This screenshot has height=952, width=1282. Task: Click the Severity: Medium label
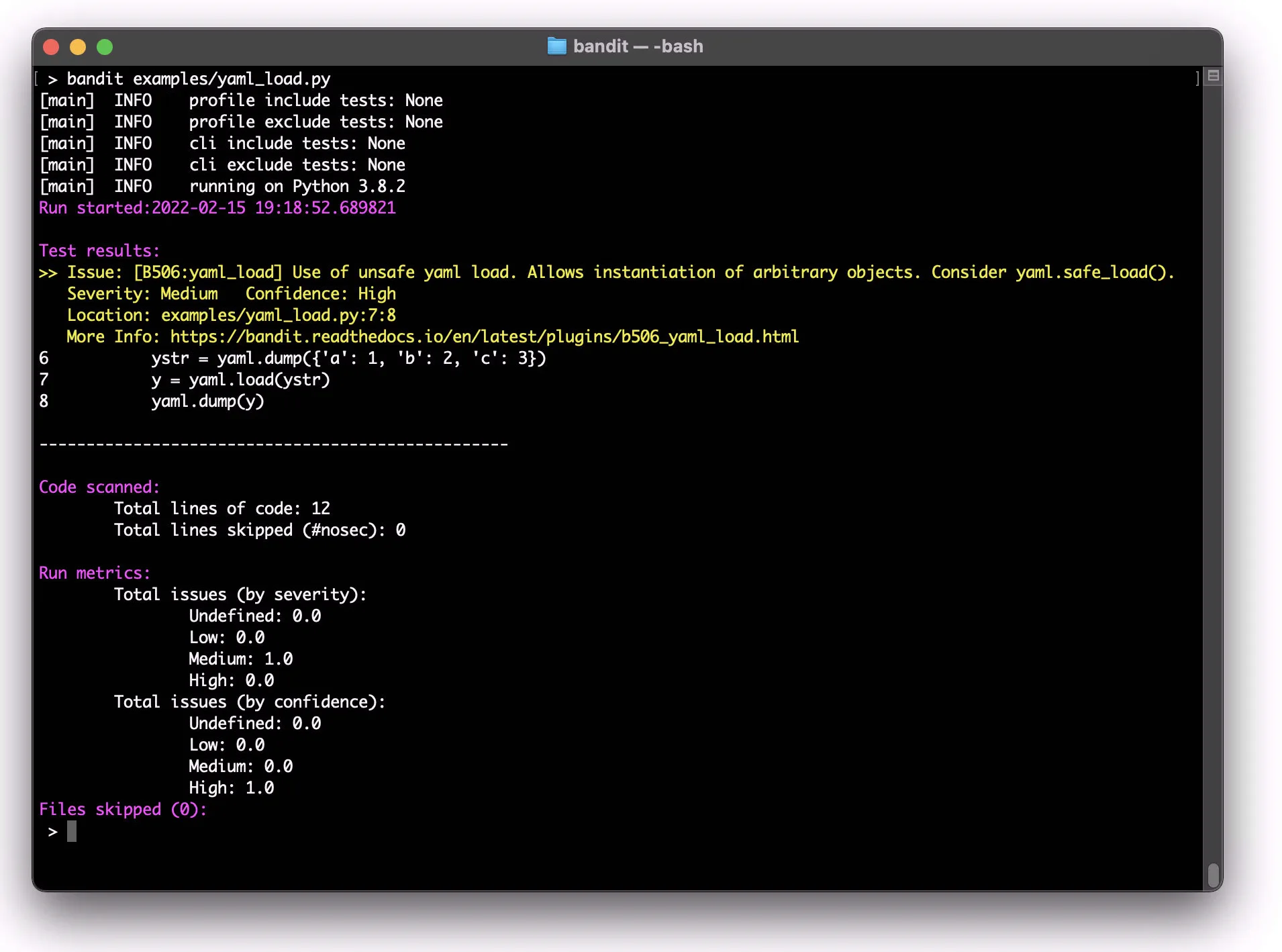coord(141,293)
